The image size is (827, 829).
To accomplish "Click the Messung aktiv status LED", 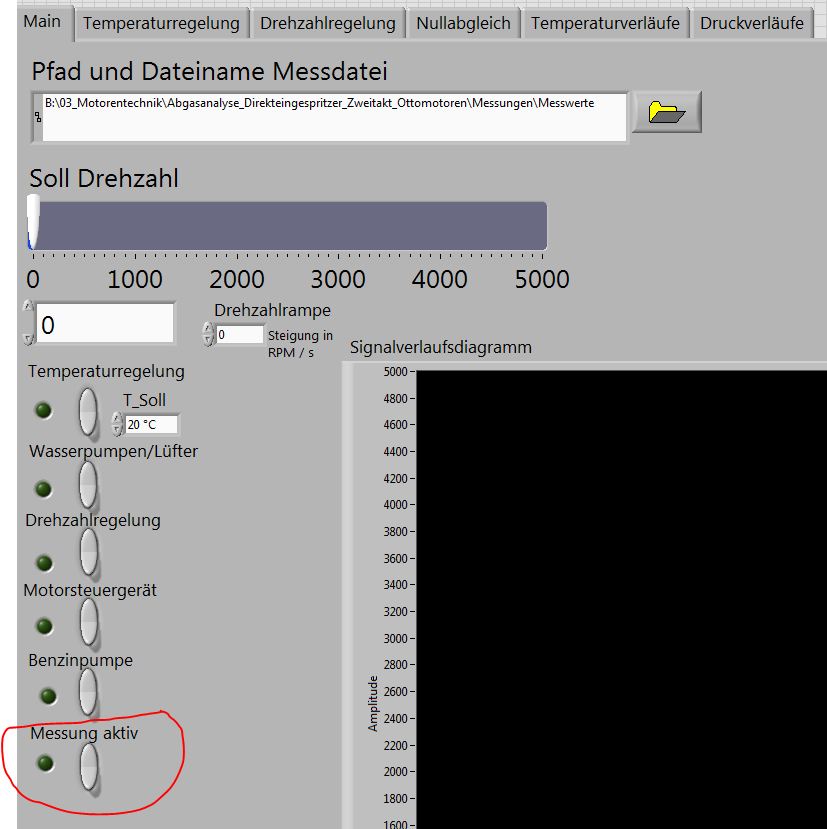I will pos(45,763).
